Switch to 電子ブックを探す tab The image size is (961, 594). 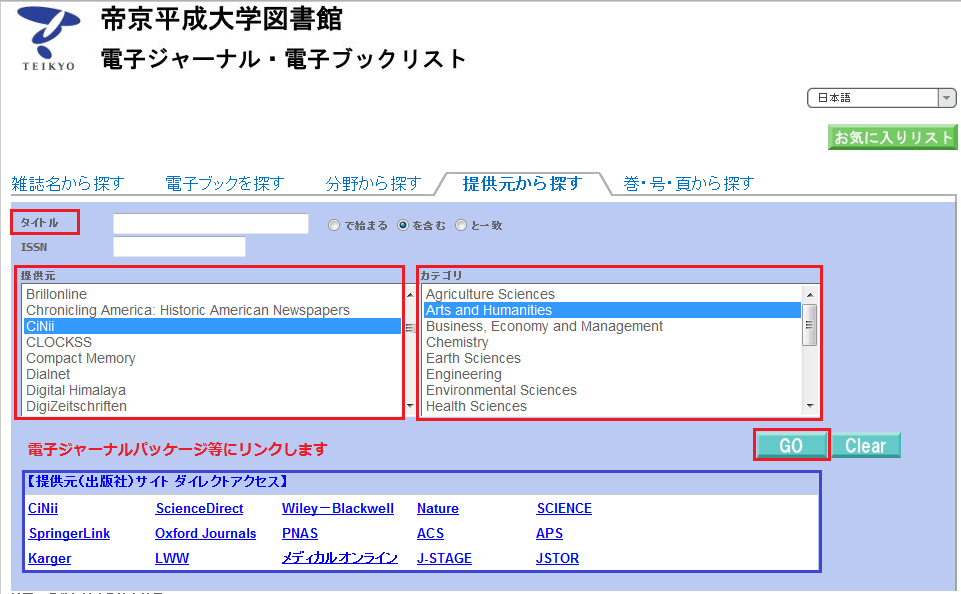point(225,183)
